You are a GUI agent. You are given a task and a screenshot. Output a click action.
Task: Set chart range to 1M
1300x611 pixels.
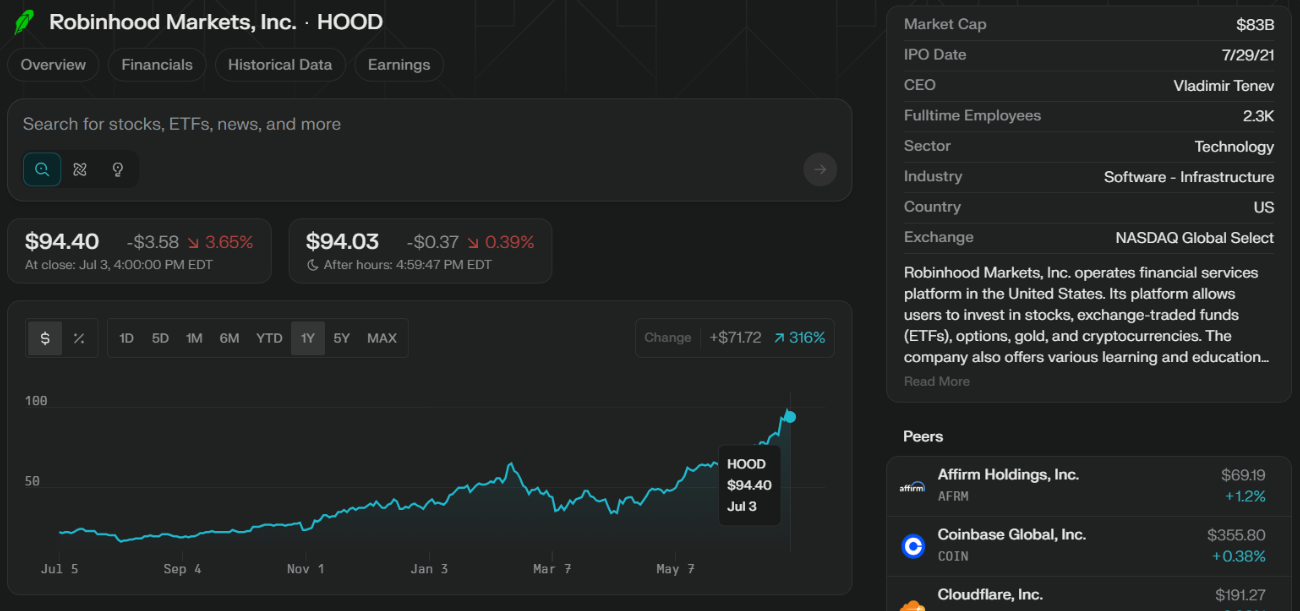coord(194,338)
